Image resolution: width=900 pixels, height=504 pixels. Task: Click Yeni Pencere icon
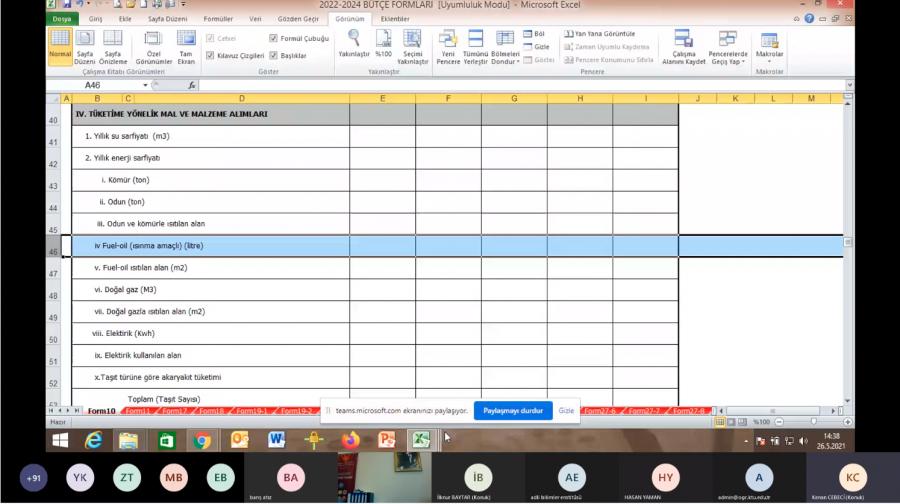point(448,46)
